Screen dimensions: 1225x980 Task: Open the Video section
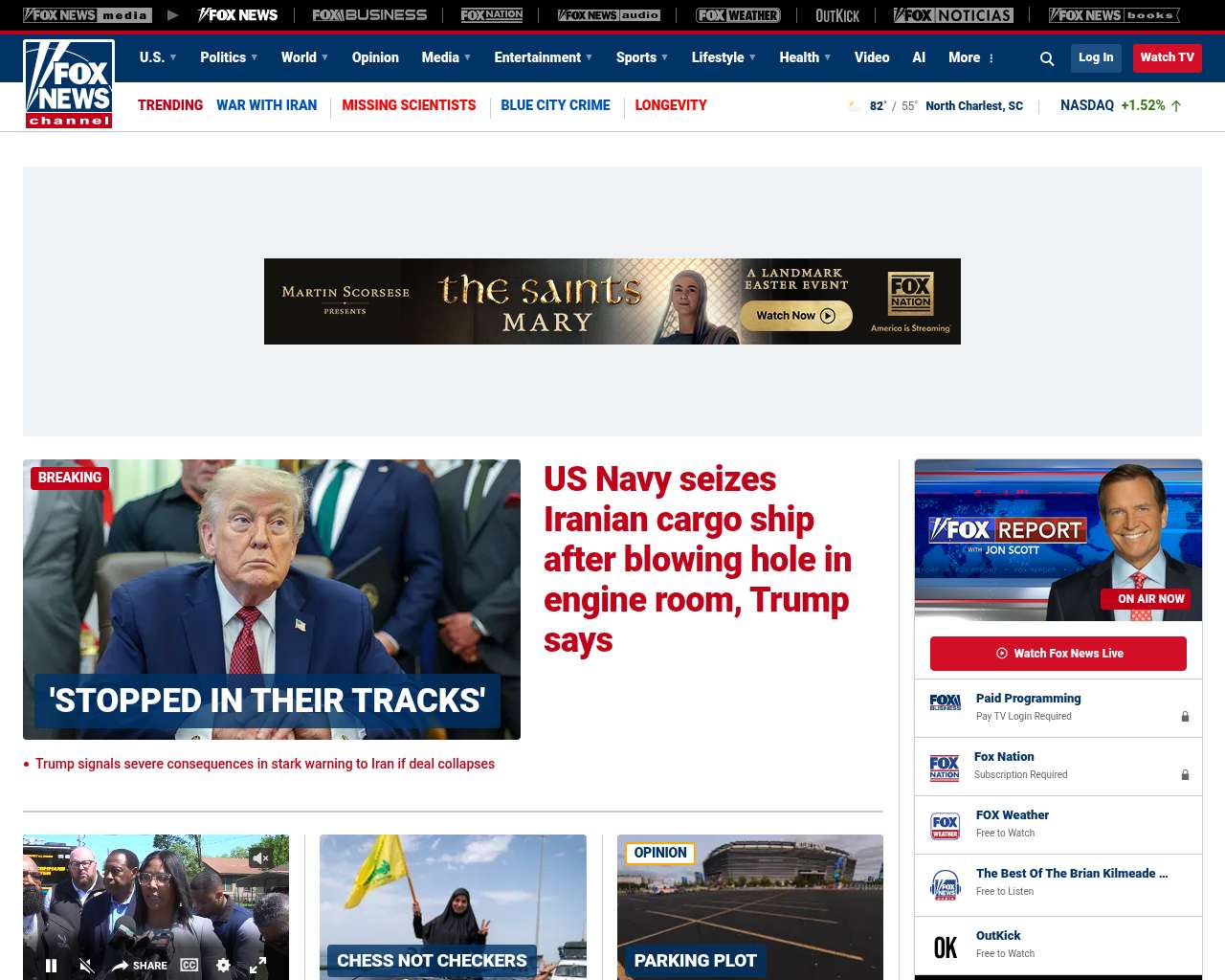872,57
